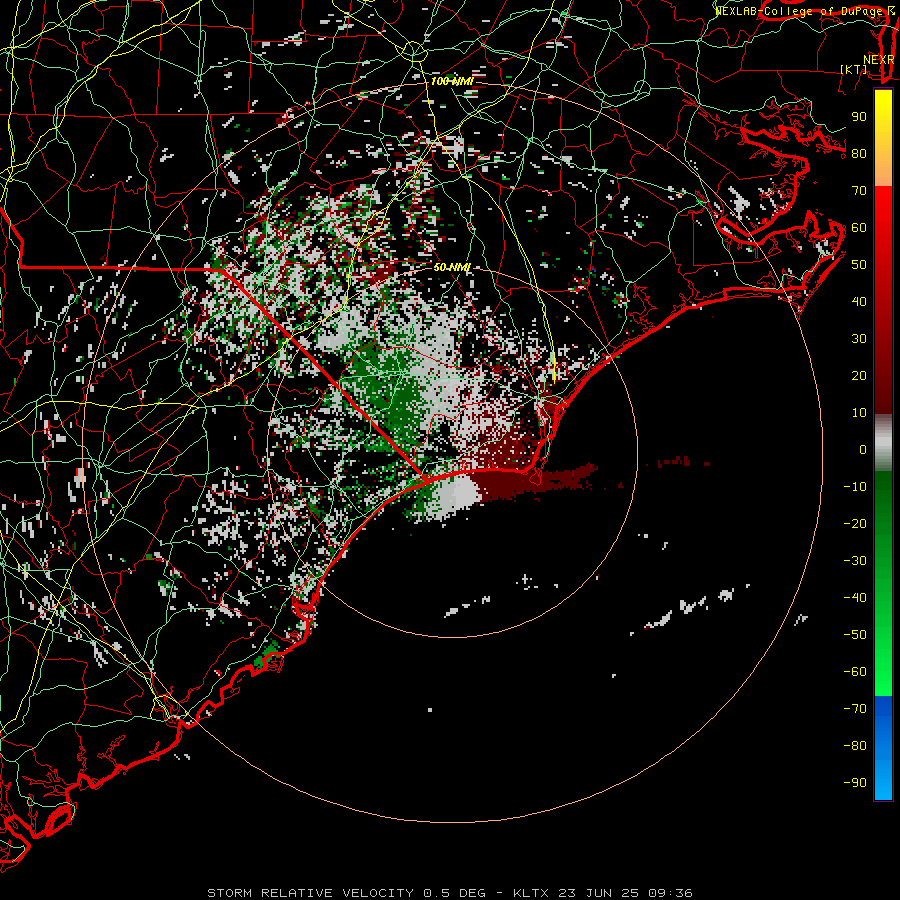Pick the gray zero-velocity segment of the color bar
900x900 pixels.
883,443
